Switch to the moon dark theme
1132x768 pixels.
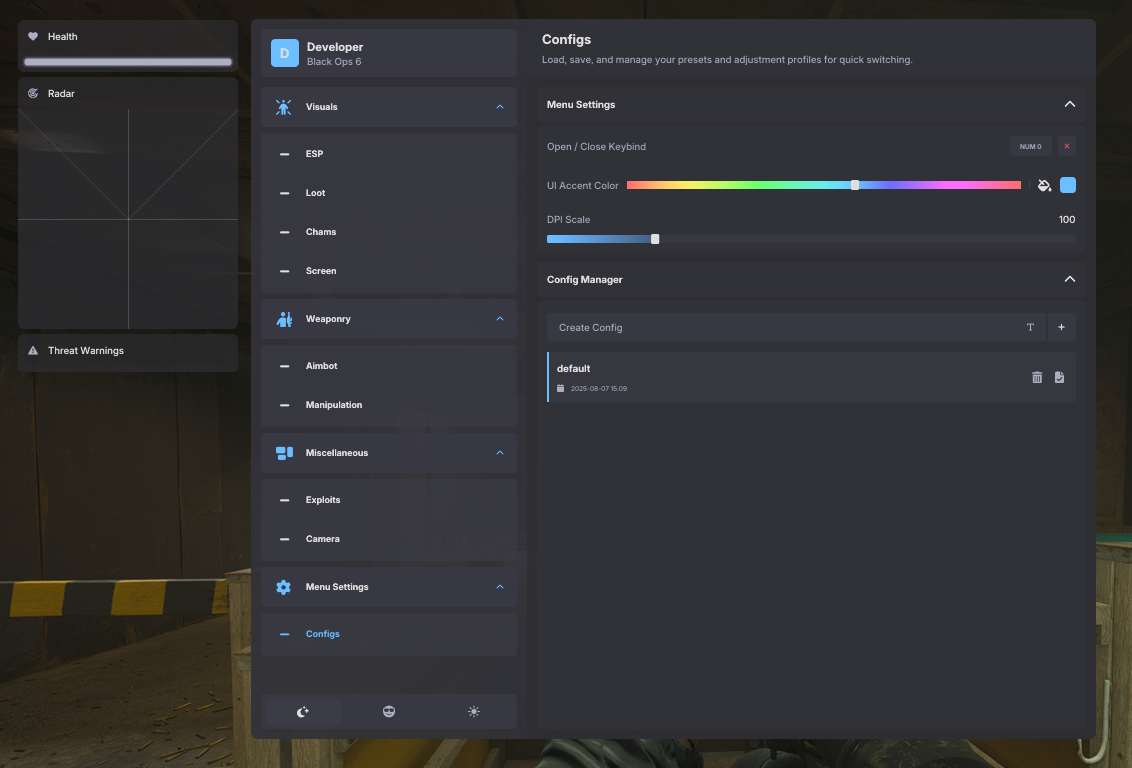click(303, 711)
